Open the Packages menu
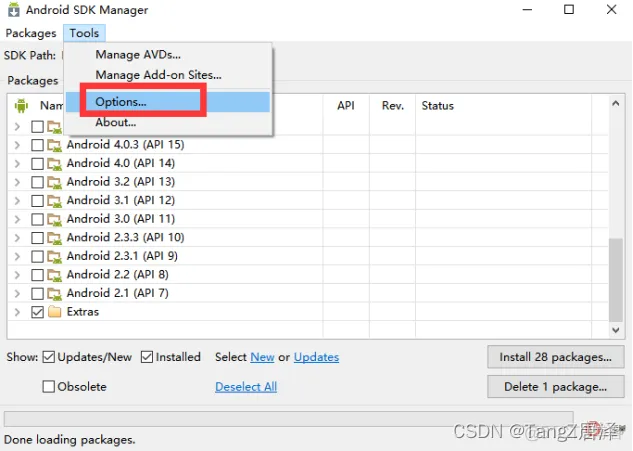Image resolution: width=633 pixels, height=451 pixels. tap(31, 33)
